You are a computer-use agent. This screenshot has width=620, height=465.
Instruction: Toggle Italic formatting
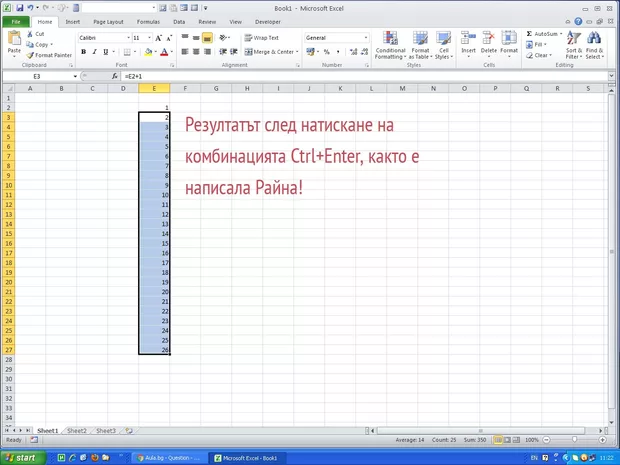point(95,52)
